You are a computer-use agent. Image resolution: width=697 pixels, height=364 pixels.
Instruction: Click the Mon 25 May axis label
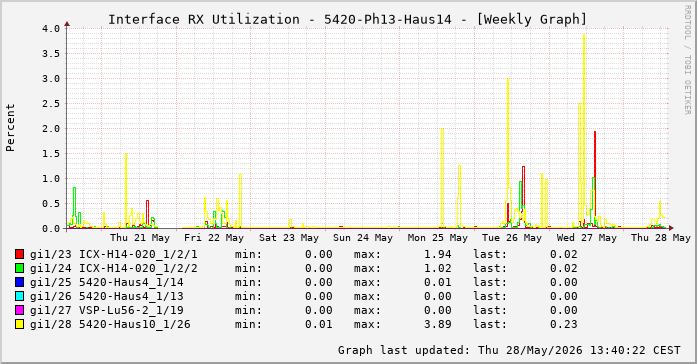tap(438, 238)
